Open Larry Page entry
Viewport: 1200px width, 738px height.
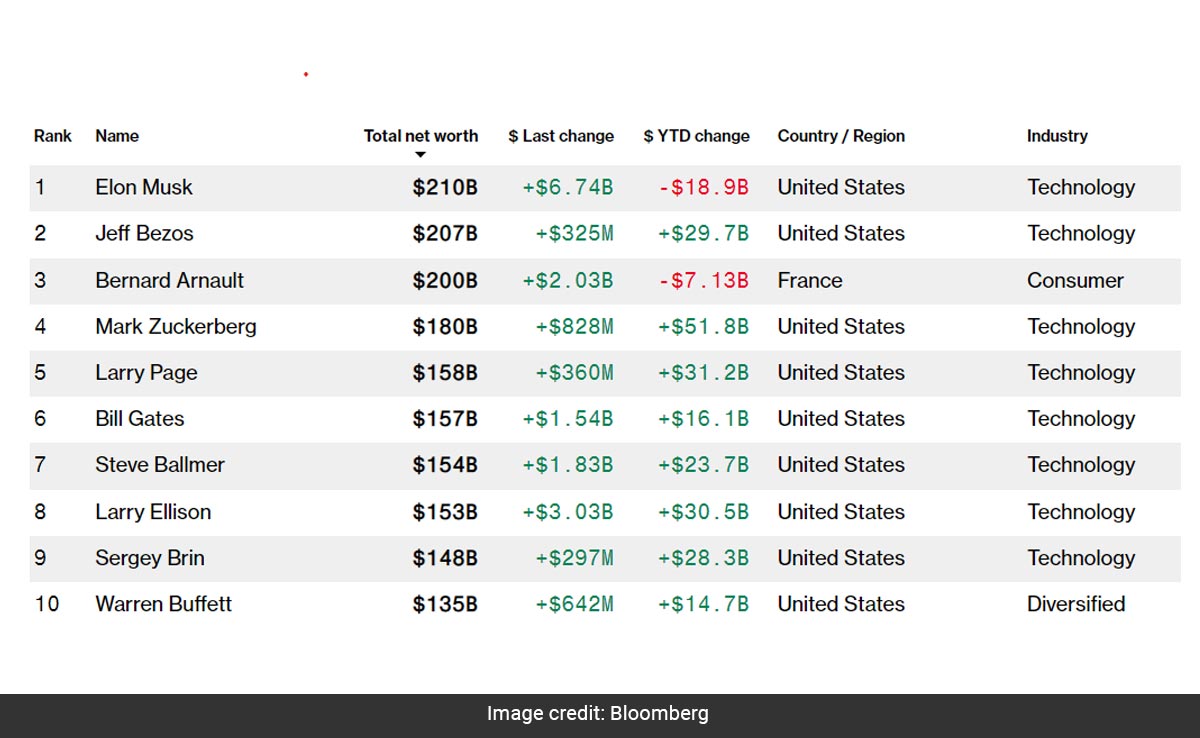[x=146, y=372]
